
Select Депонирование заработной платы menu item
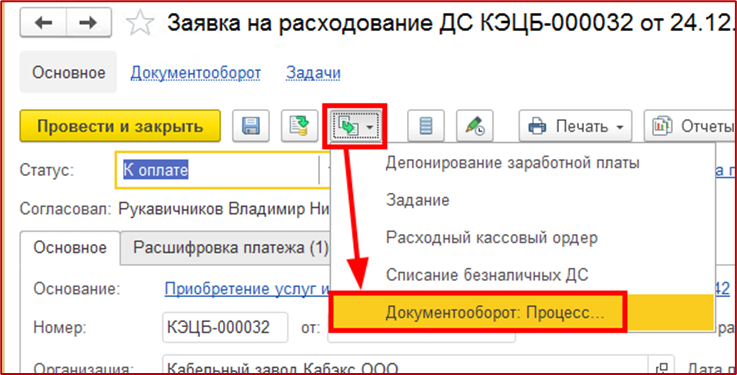coord(522,163)
